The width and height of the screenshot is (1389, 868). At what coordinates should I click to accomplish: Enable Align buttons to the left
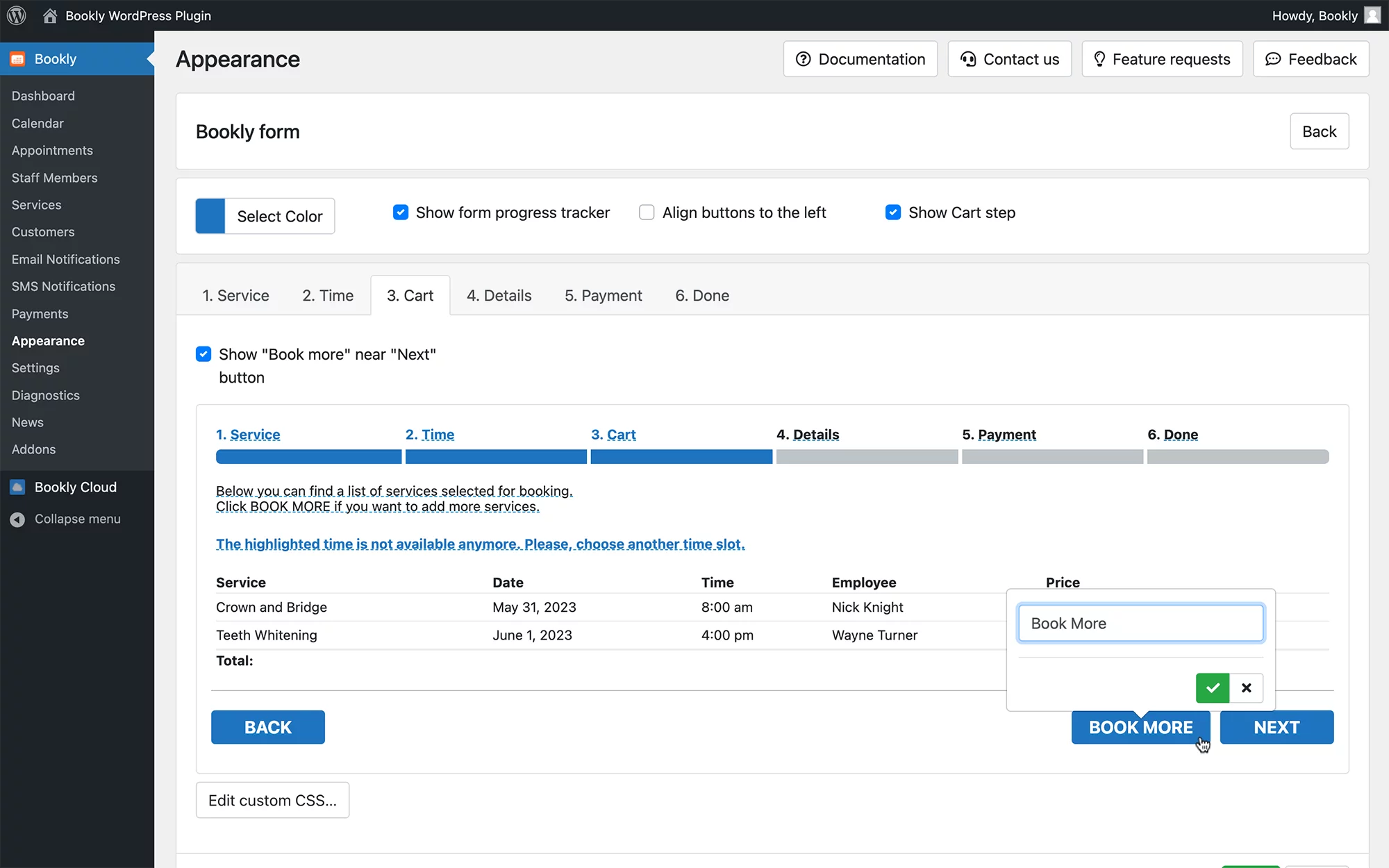pos(647,212)
